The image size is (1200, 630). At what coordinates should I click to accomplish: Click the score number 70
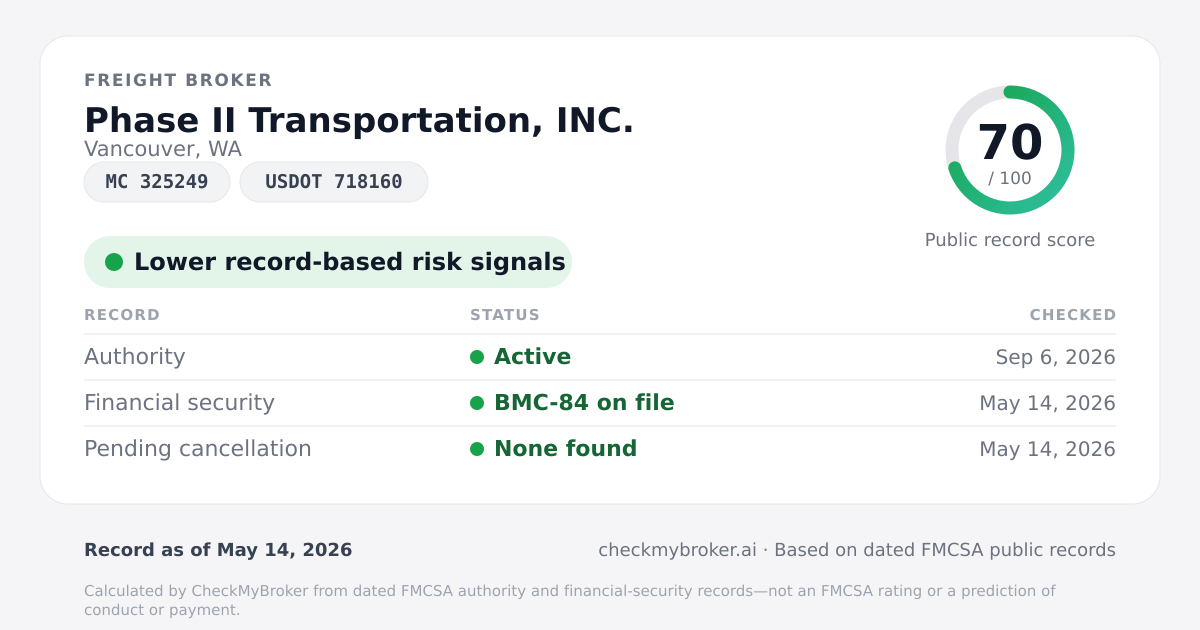(1010, 142)
